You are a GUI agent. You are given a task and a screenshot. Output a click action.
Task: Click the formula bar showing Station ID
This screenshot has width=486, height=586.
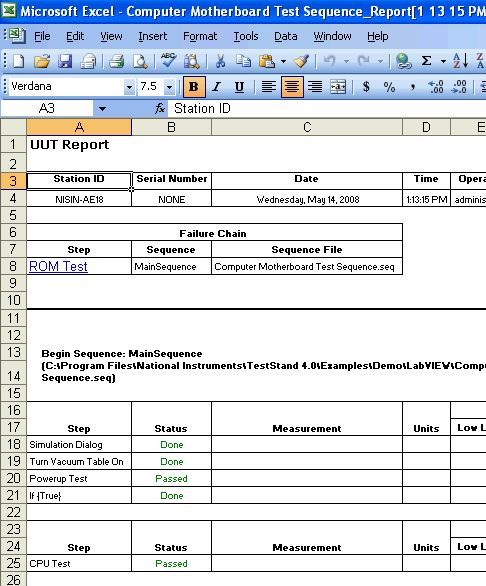(x=327, y=109)
